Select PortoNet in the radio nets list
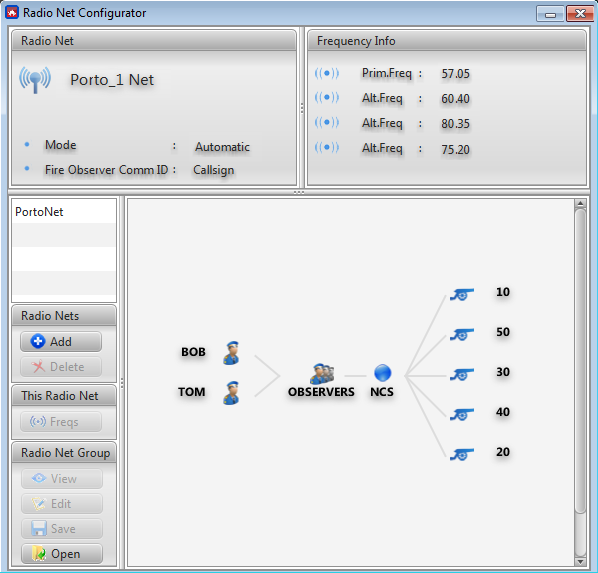The image size is (598, 573). click(x=64, y=212)
